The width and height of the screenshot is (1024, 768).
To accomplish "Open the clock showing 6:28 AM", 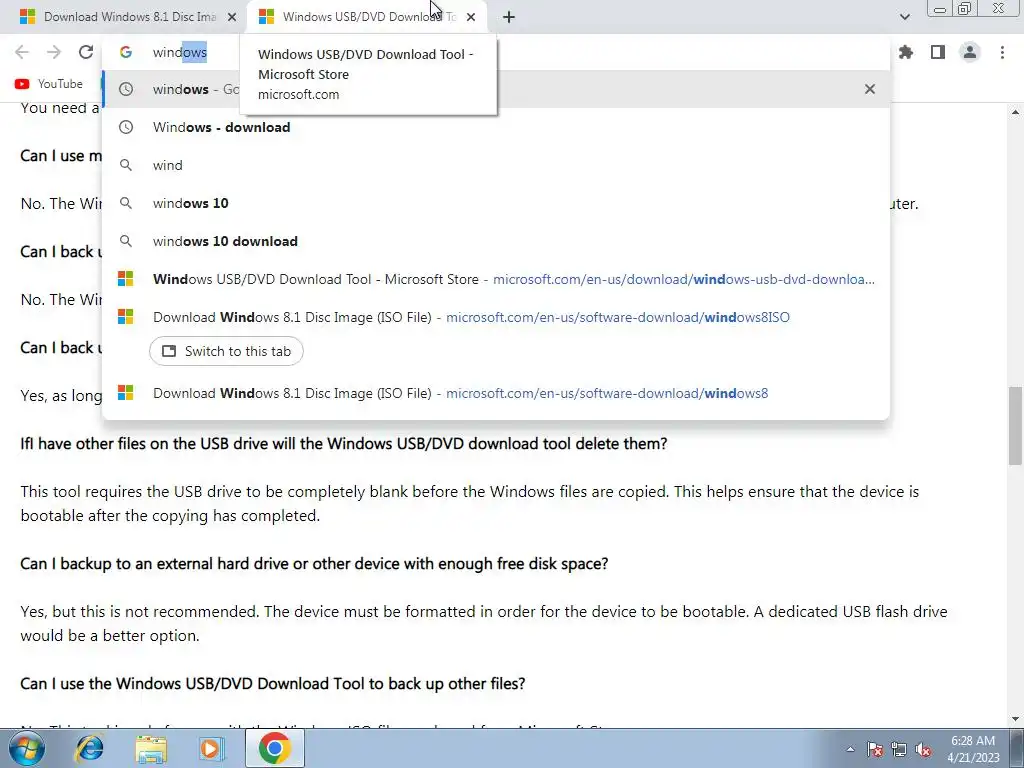I will tap(973, 749).
